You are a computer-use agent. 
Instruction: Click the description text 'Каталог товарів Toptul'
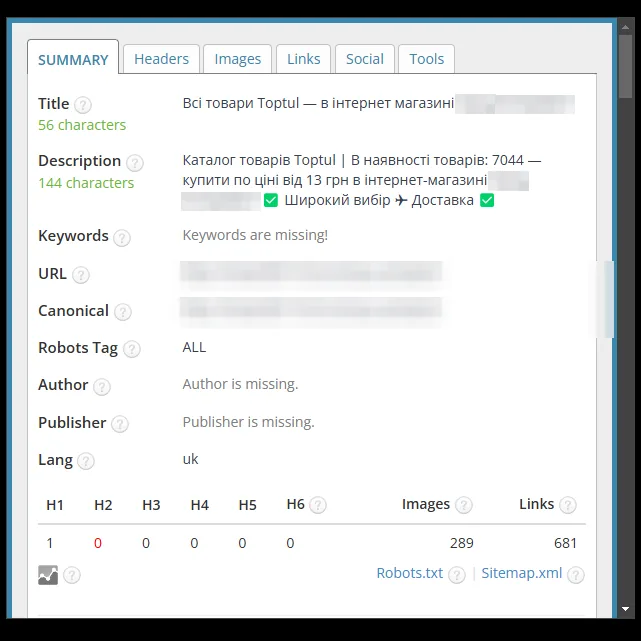coord(259,160)
